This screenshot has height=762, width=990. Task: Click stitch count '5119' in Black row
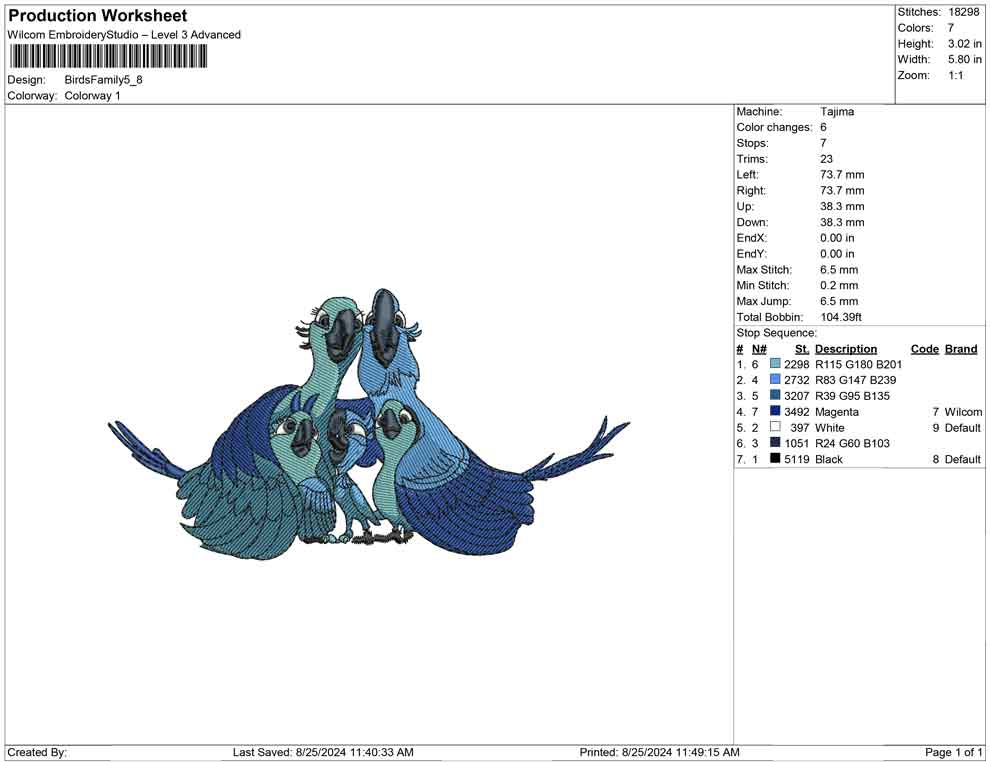(797, 459)
